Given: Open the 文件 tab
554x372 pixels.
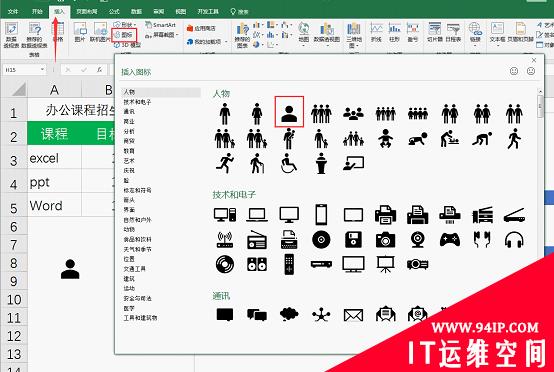Looking at the screenshot, I should [12, 12].
